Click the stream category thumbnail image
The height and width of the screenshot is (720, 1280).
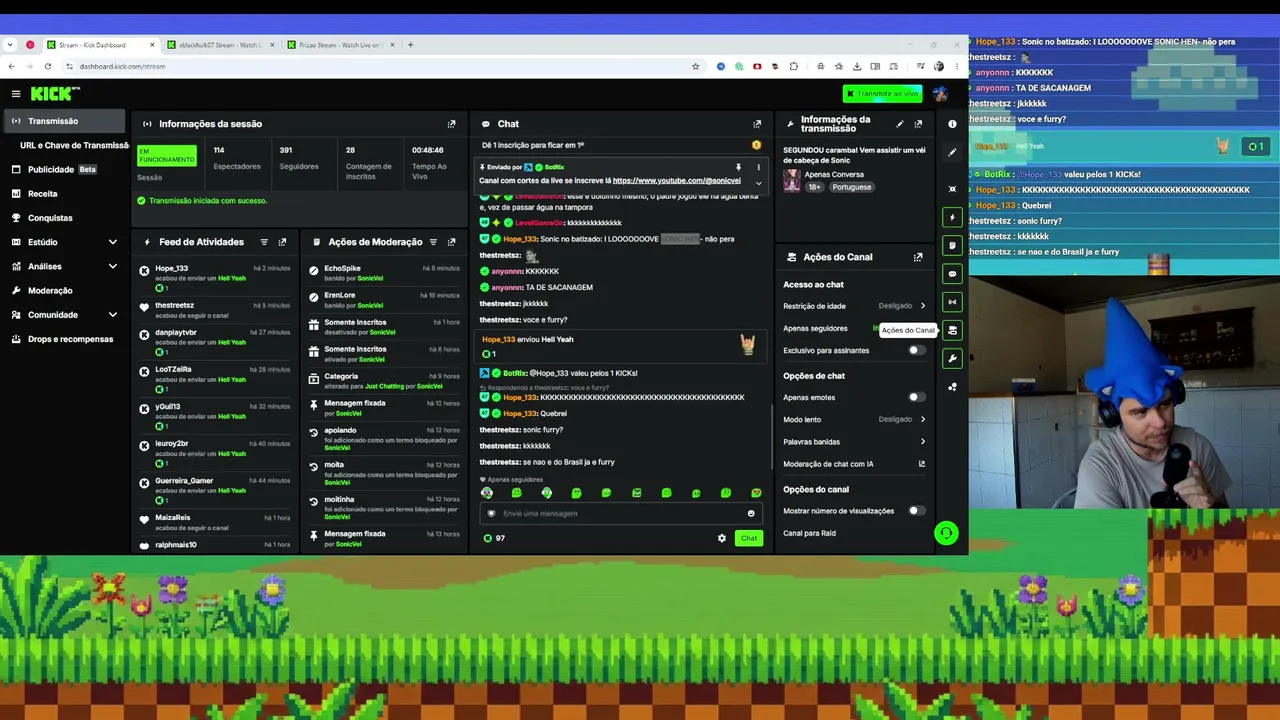click(x=792, y=181)
